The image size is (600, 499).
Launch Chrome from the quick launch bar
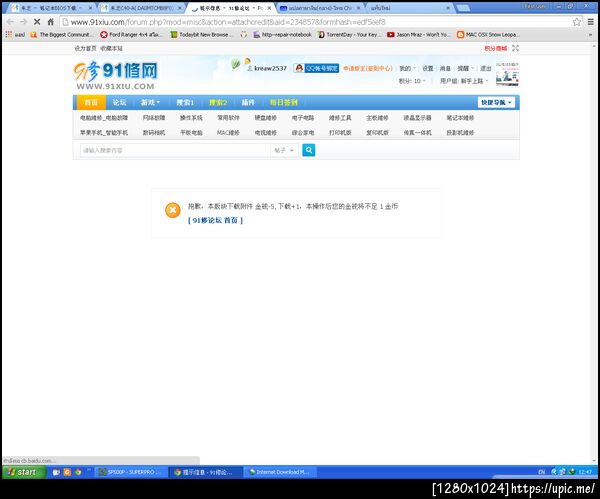78,472
